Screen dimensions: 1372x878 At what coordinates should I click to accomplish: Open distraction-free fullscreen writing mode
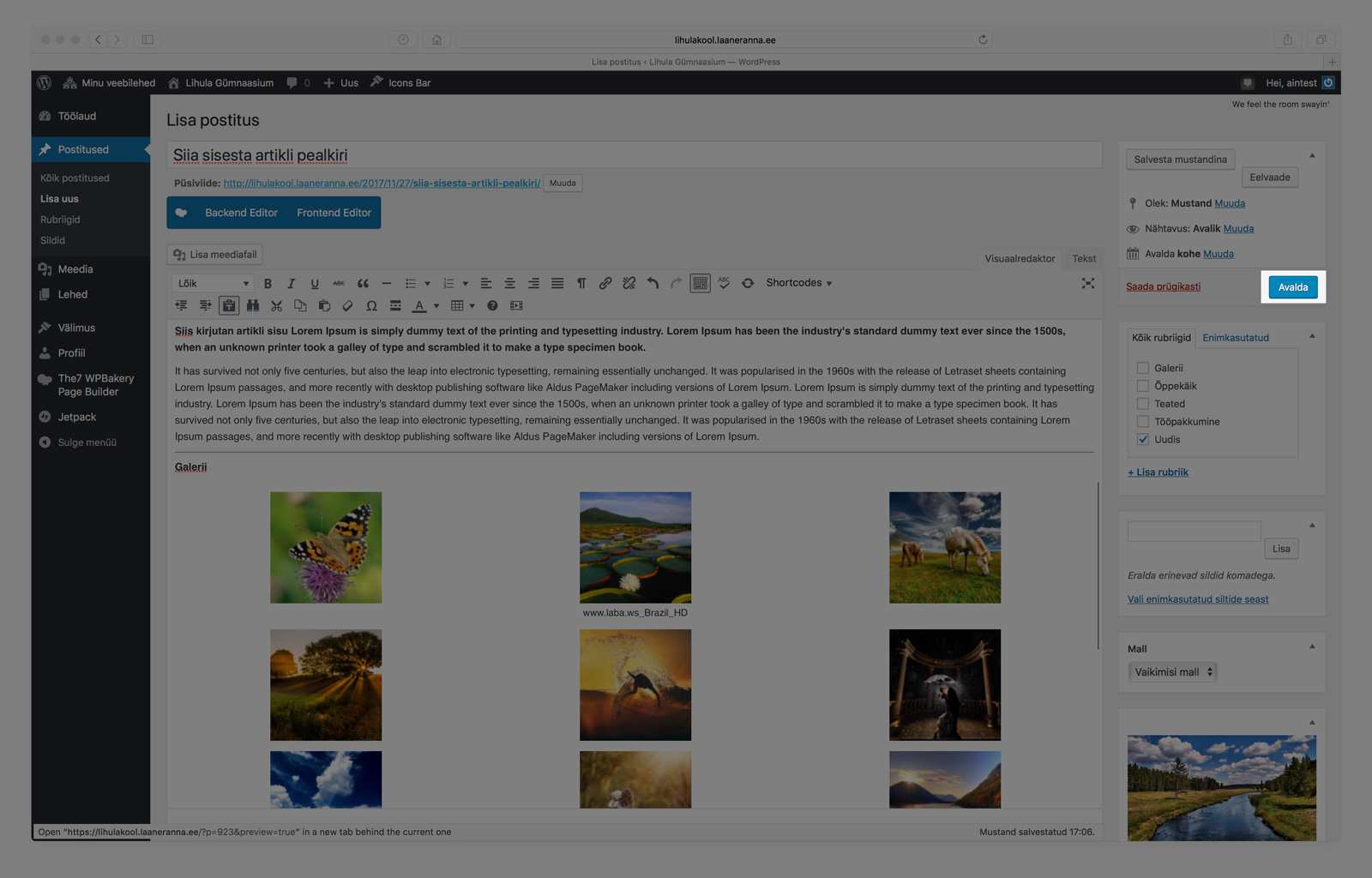coord(1088,284)
